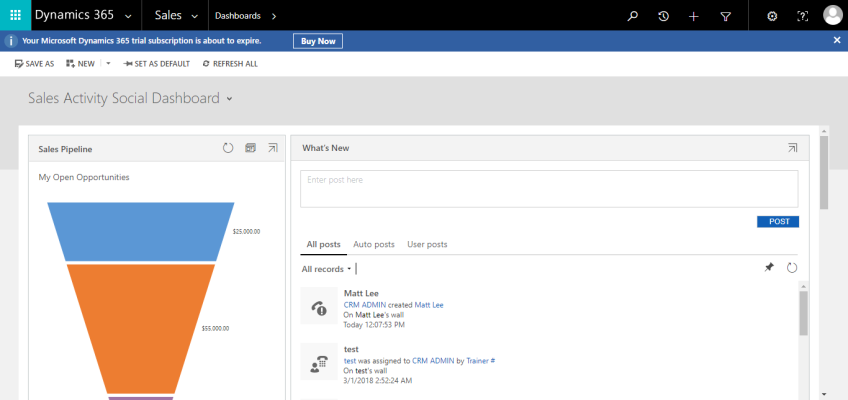This screenshot has height=400, width=848.
Task: Click the test post heading
Action: pos(351,349)
